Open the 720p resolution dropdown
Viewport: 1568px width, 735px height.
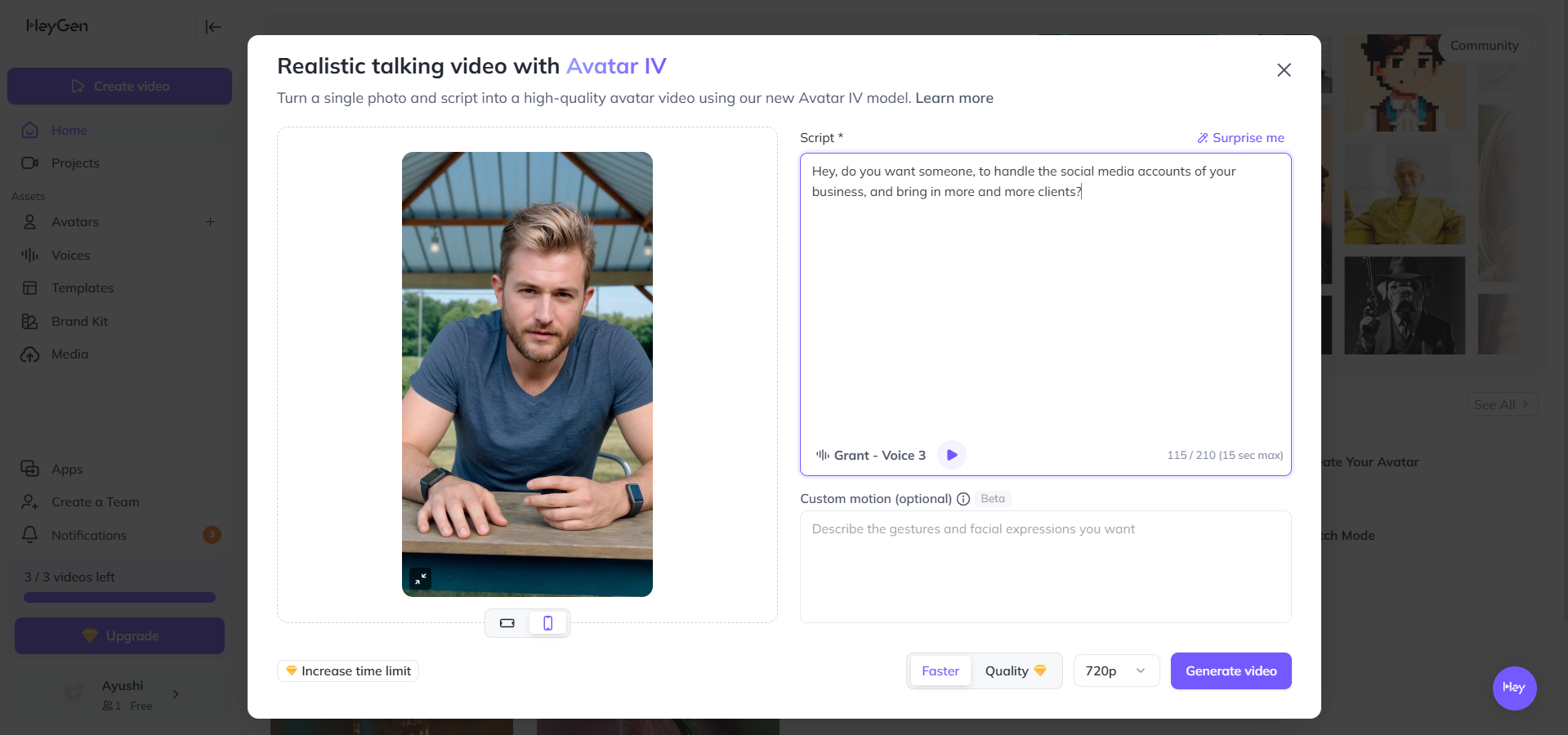(1116, 671)
